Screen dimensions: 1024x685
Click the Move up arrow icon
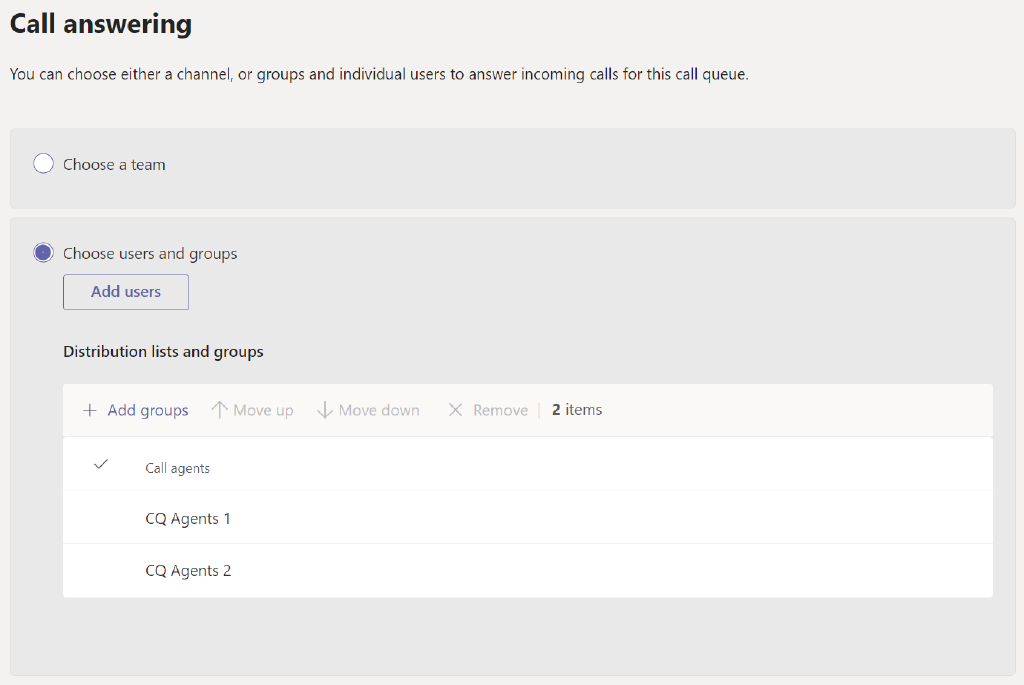[218, 409]
